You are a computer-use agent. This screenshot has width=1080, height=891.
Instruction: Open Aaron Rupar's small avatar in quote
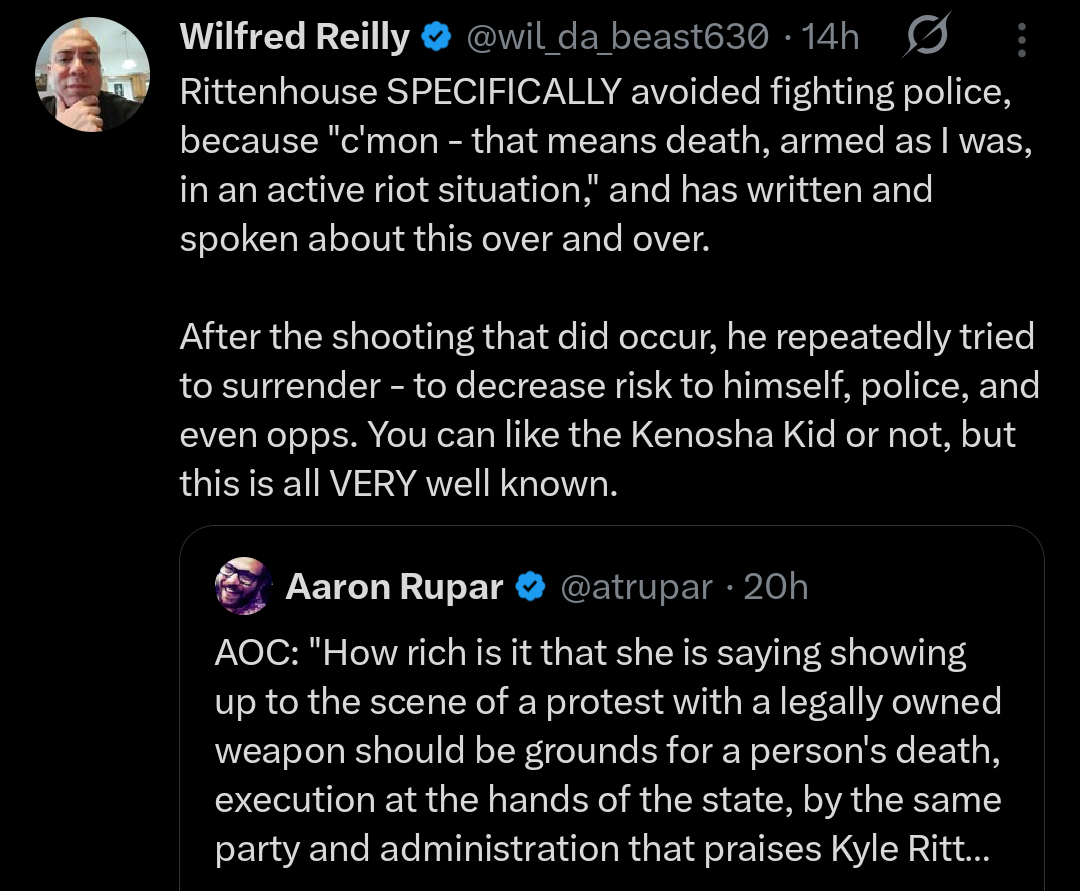click(244, 586)
